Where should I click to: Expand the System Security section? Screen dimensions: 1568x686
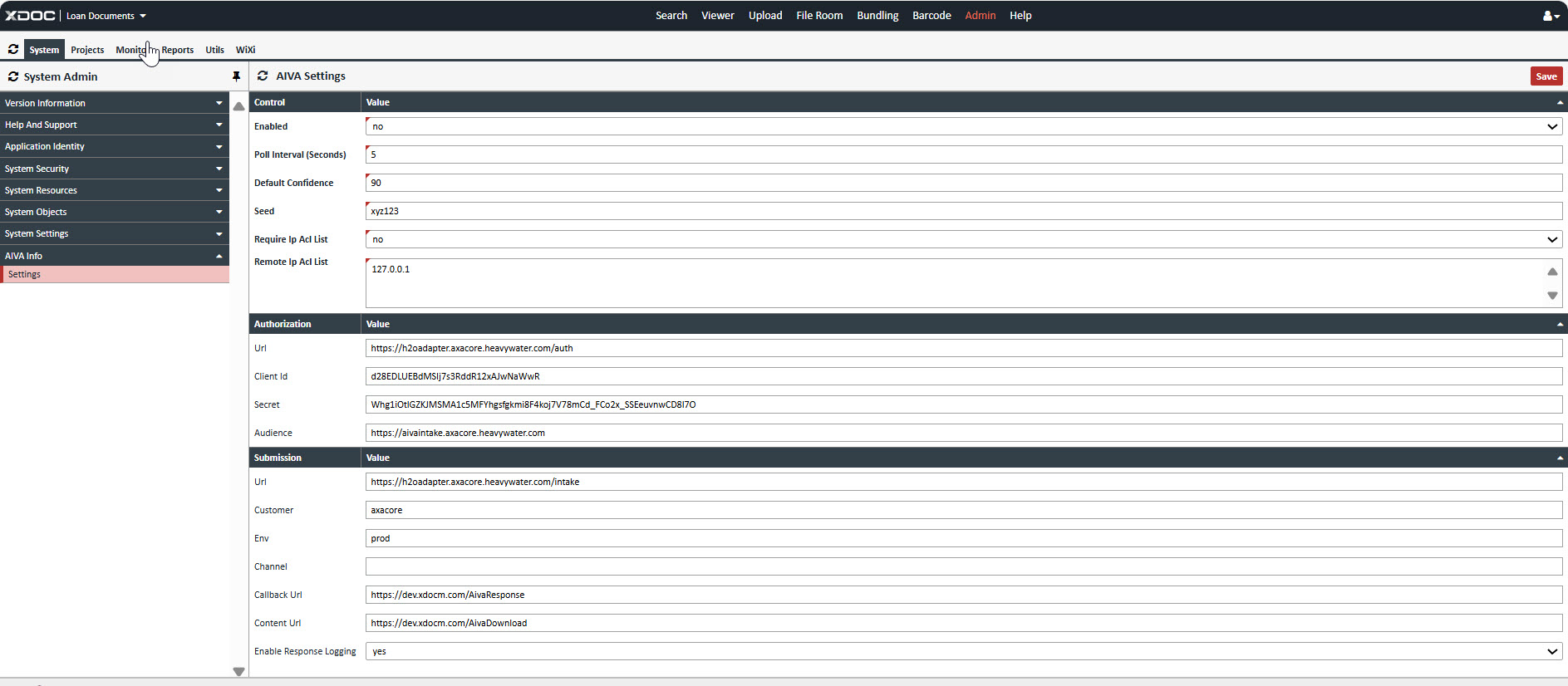click(114, 169)
